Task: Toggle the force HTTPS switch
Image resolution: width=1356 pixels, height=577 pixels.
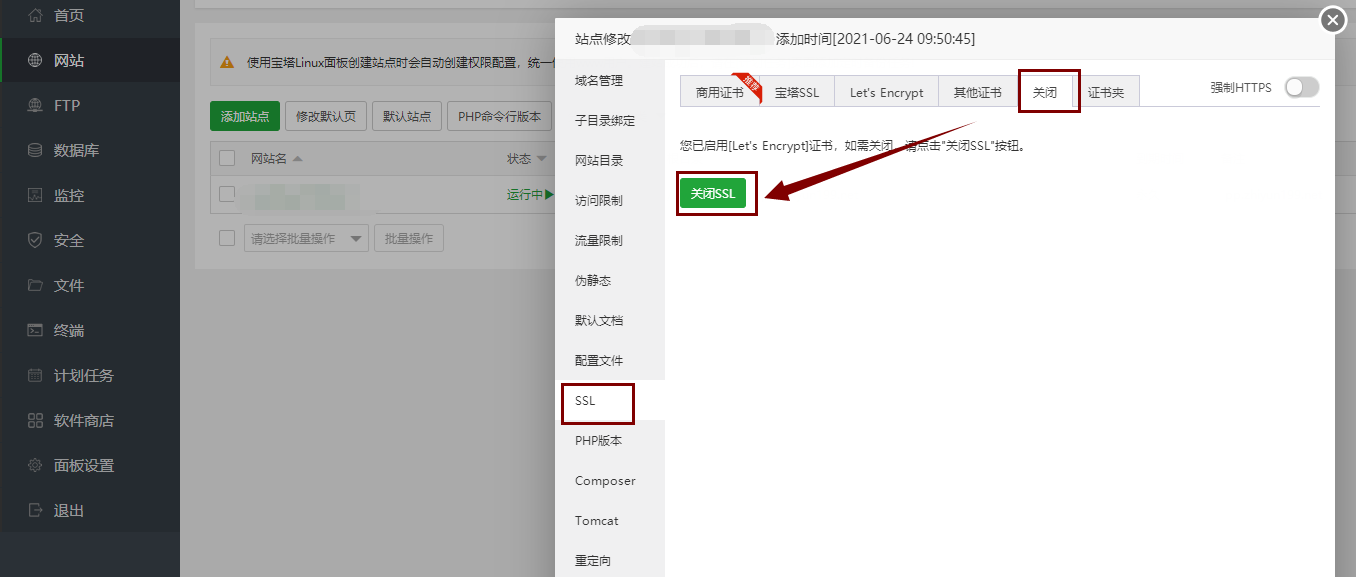Action: coord(1301,88)
